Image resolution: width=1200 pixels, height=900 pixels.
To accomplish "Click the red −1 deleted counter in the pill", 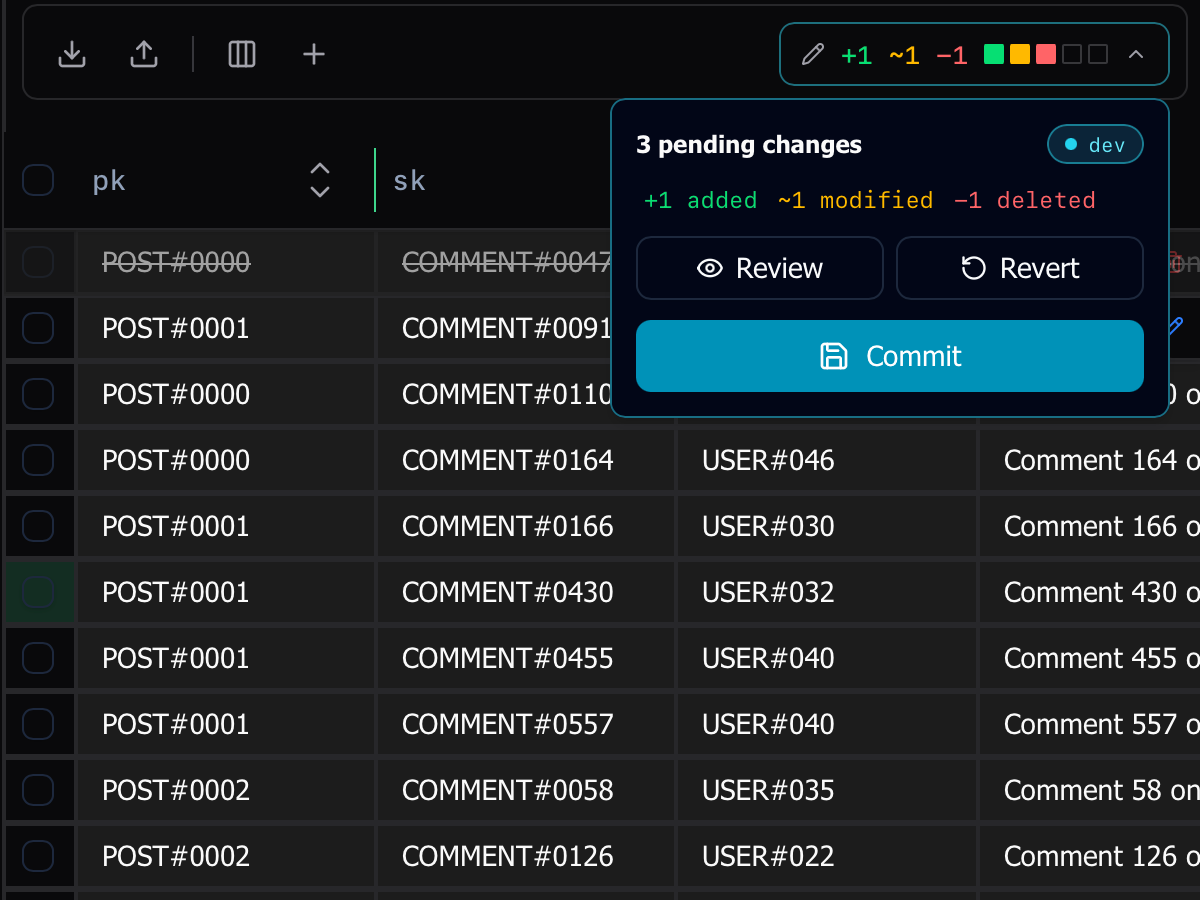I will pos(952,55).
